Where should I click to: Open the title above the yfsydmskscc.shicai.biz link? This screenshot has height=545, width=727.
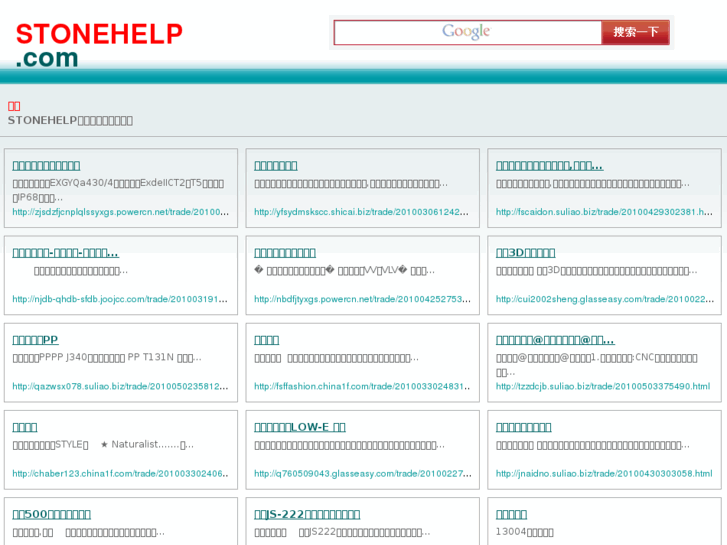click(x=275, y=166)
